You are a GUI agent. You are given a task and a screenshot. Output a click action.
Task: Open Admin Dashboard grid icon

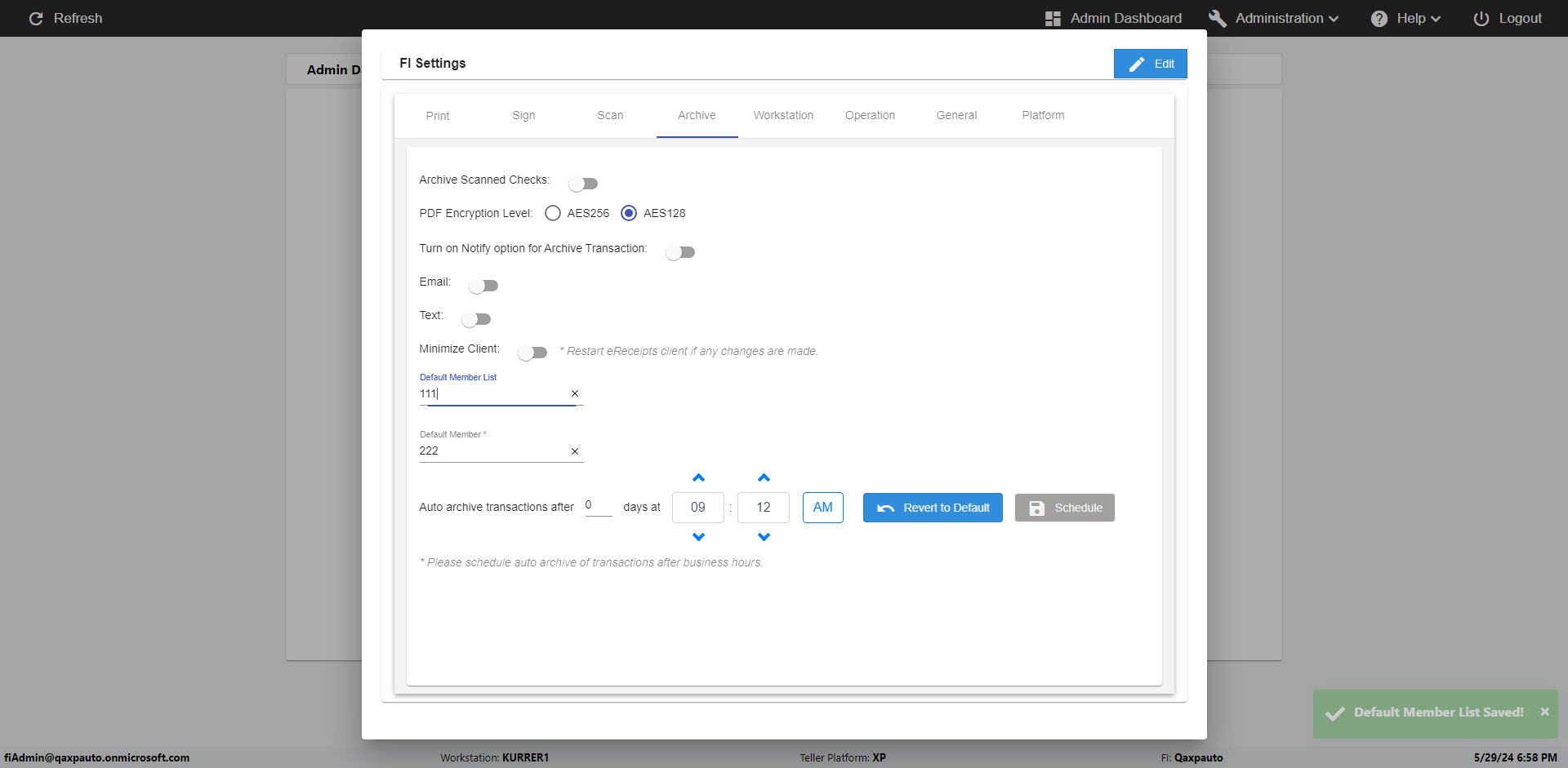1053,18
